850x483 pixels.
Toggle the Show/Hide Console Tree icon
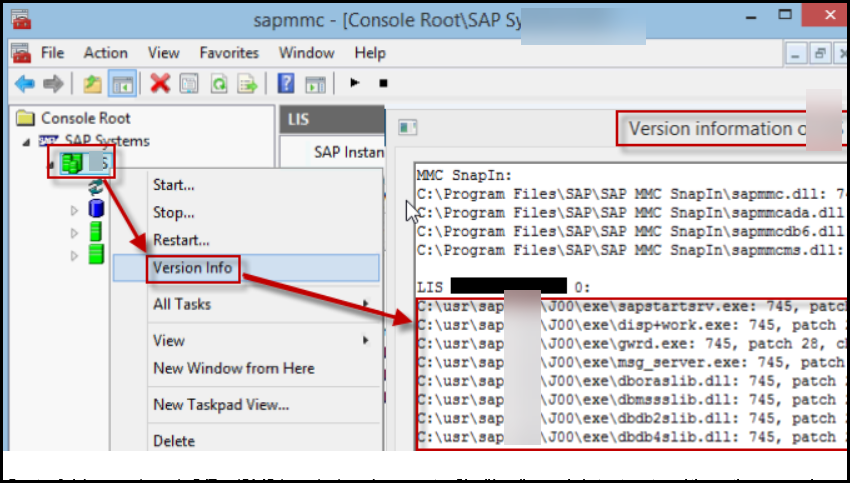point(122,84)
